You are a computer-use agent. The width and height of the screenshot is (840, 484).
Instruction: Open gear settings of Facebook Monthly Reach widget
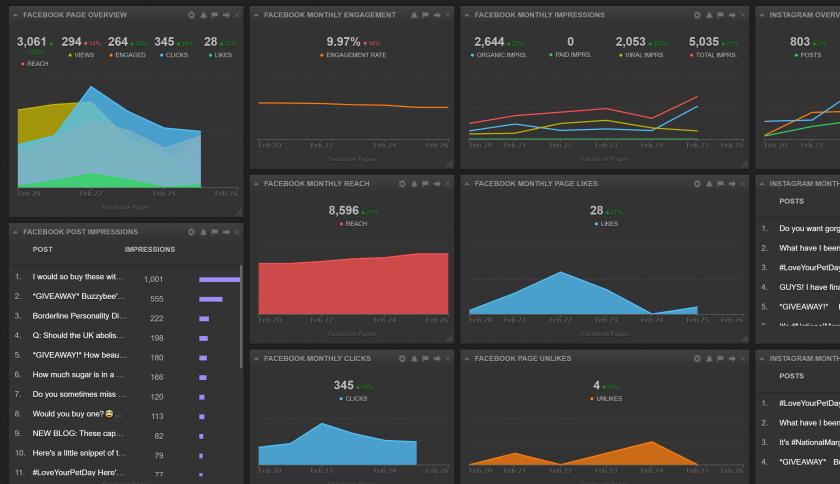[x=402, y=184]
